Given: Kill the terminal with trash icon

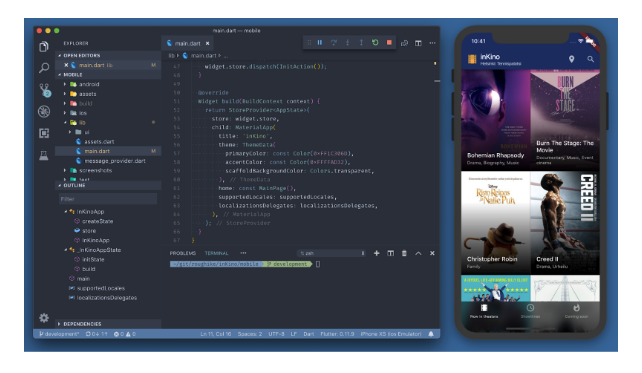Looking at the screenshot, I should tap(404, 253).
